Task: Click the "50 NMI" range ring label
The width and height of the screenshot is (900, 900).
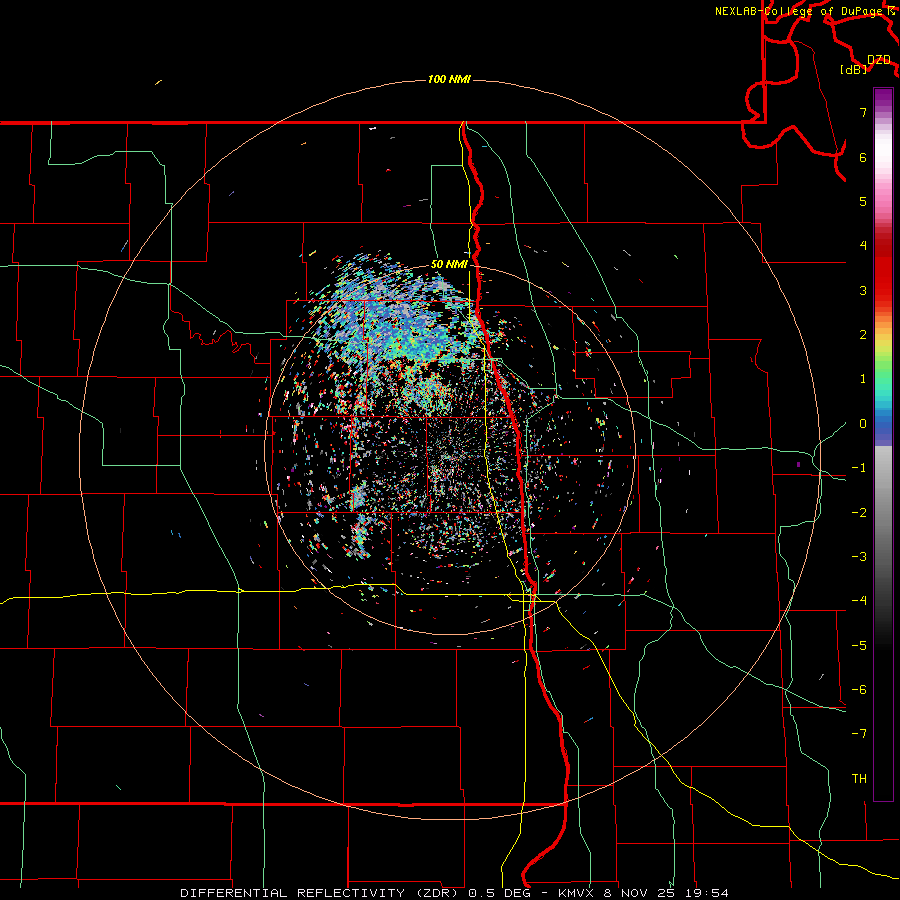Action: click(x=449, y=264)
